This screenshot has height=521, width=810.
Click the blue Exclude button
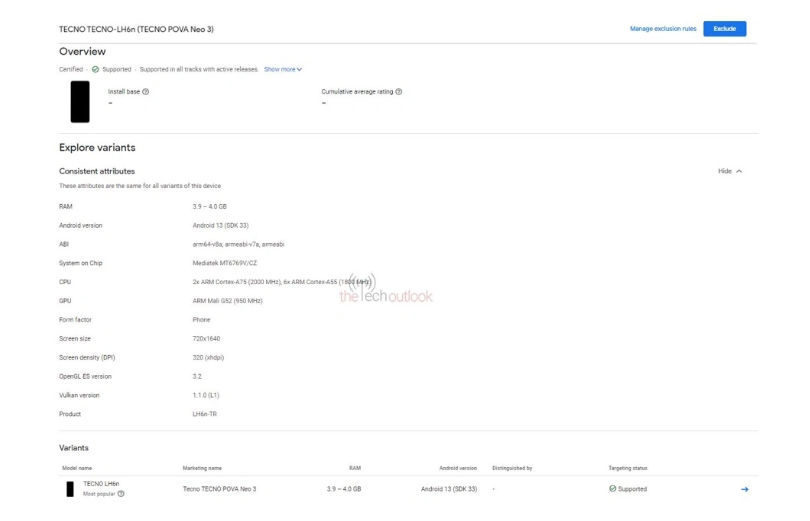(724, 29)
